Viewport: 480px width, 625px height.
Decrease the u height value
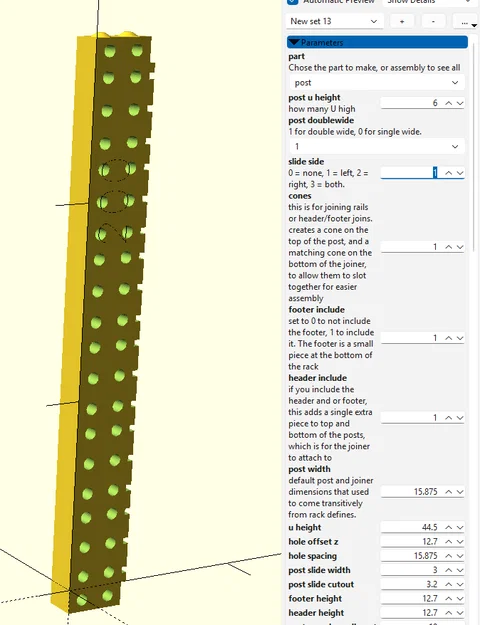point(460,527)
